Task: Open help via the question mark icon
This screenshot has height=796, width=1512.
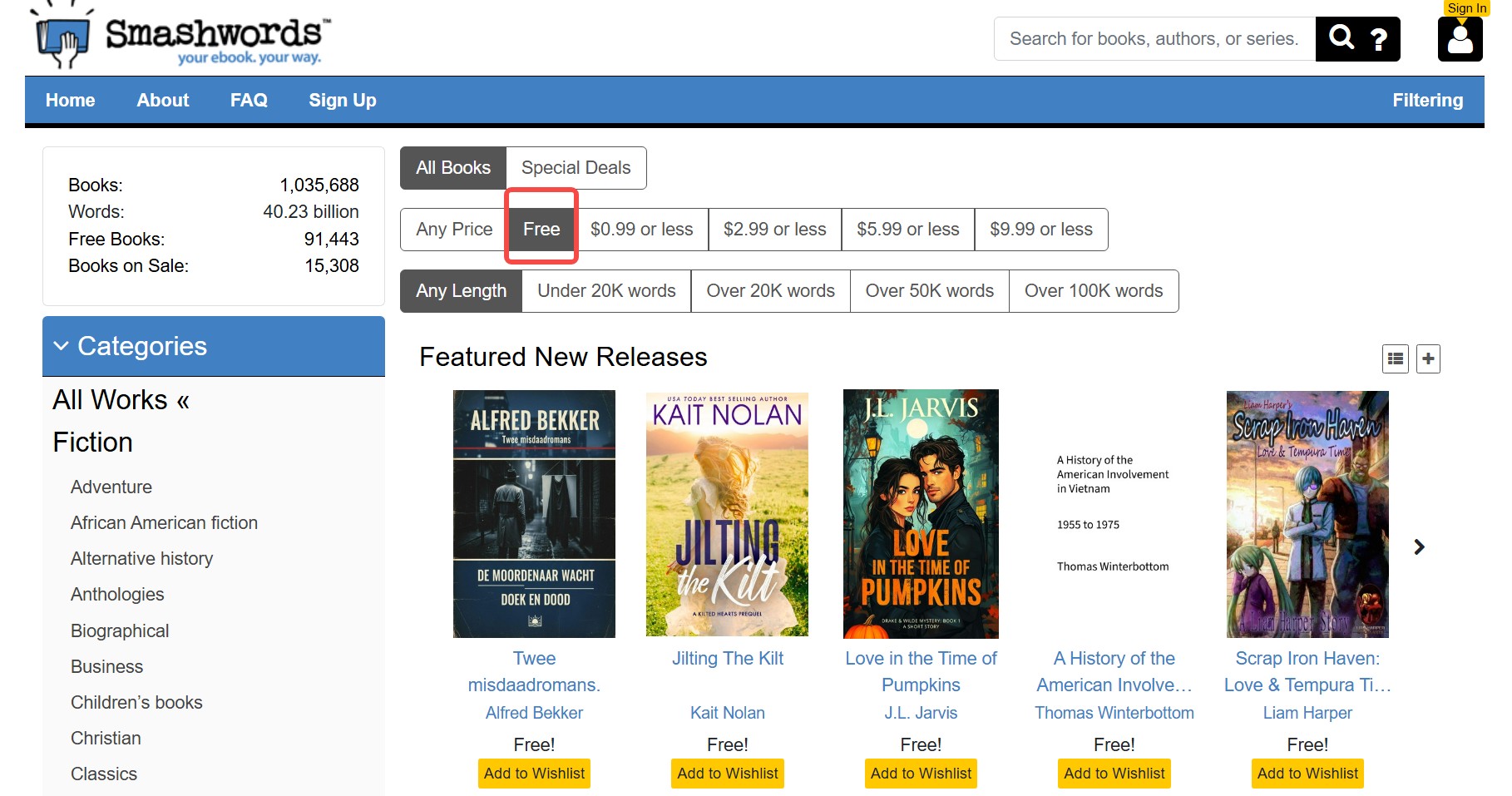Action: (x=1379, y=38)
